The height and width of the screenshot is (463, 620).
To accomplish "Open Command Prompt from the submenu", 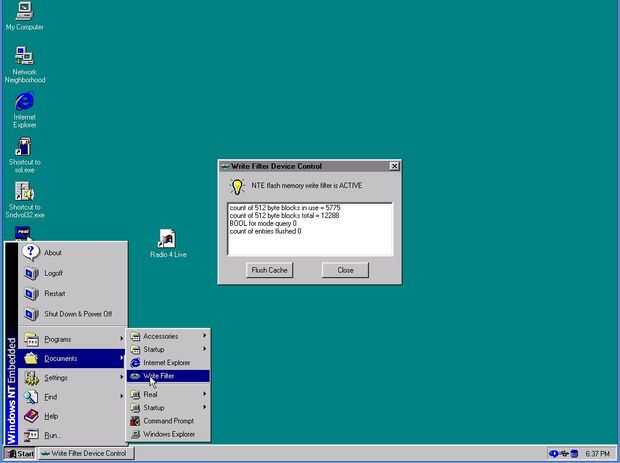I will 168,421.
